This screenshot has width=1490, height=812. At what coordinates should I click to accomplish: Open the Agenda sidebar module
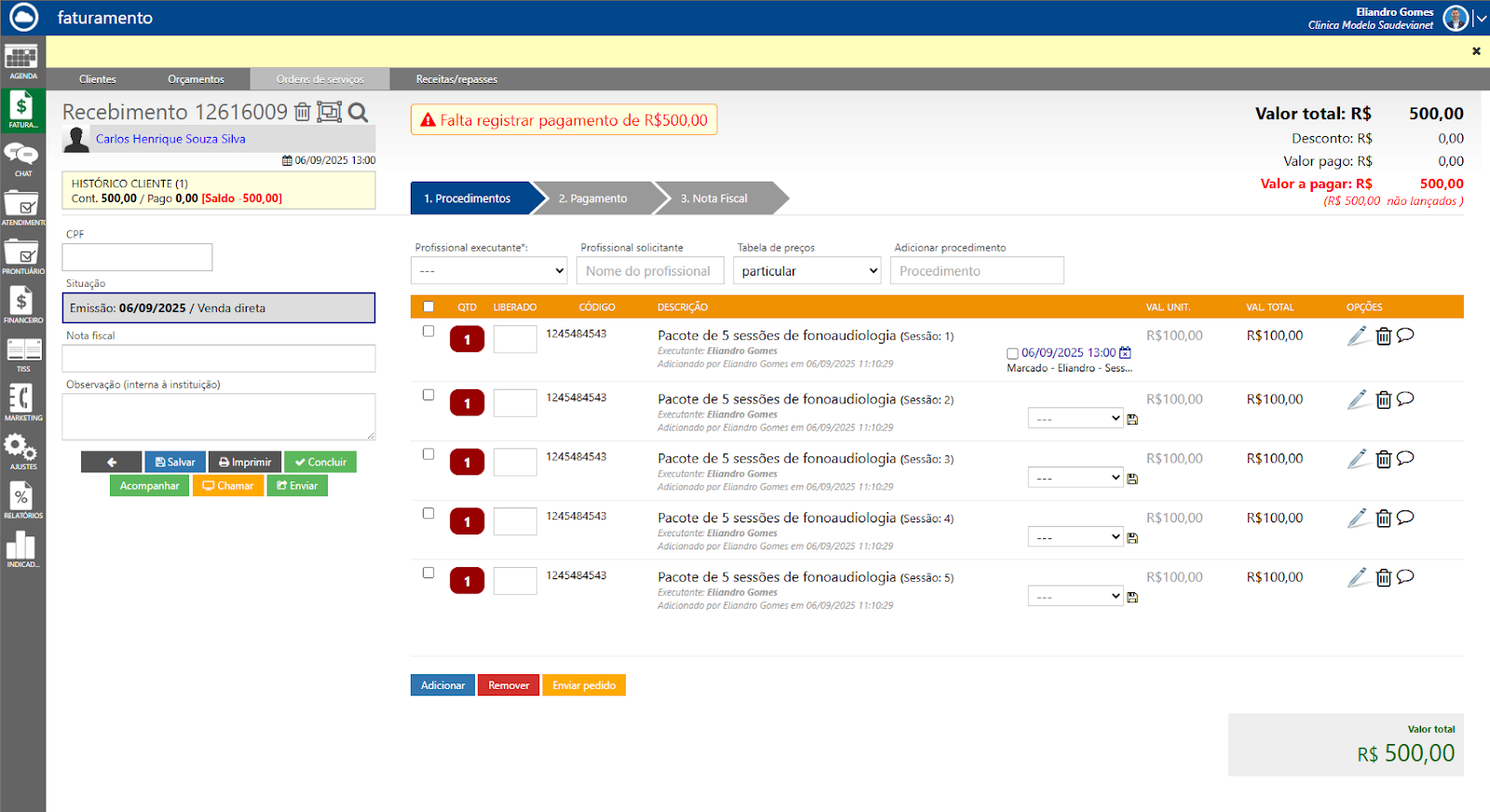coord(22,61)
